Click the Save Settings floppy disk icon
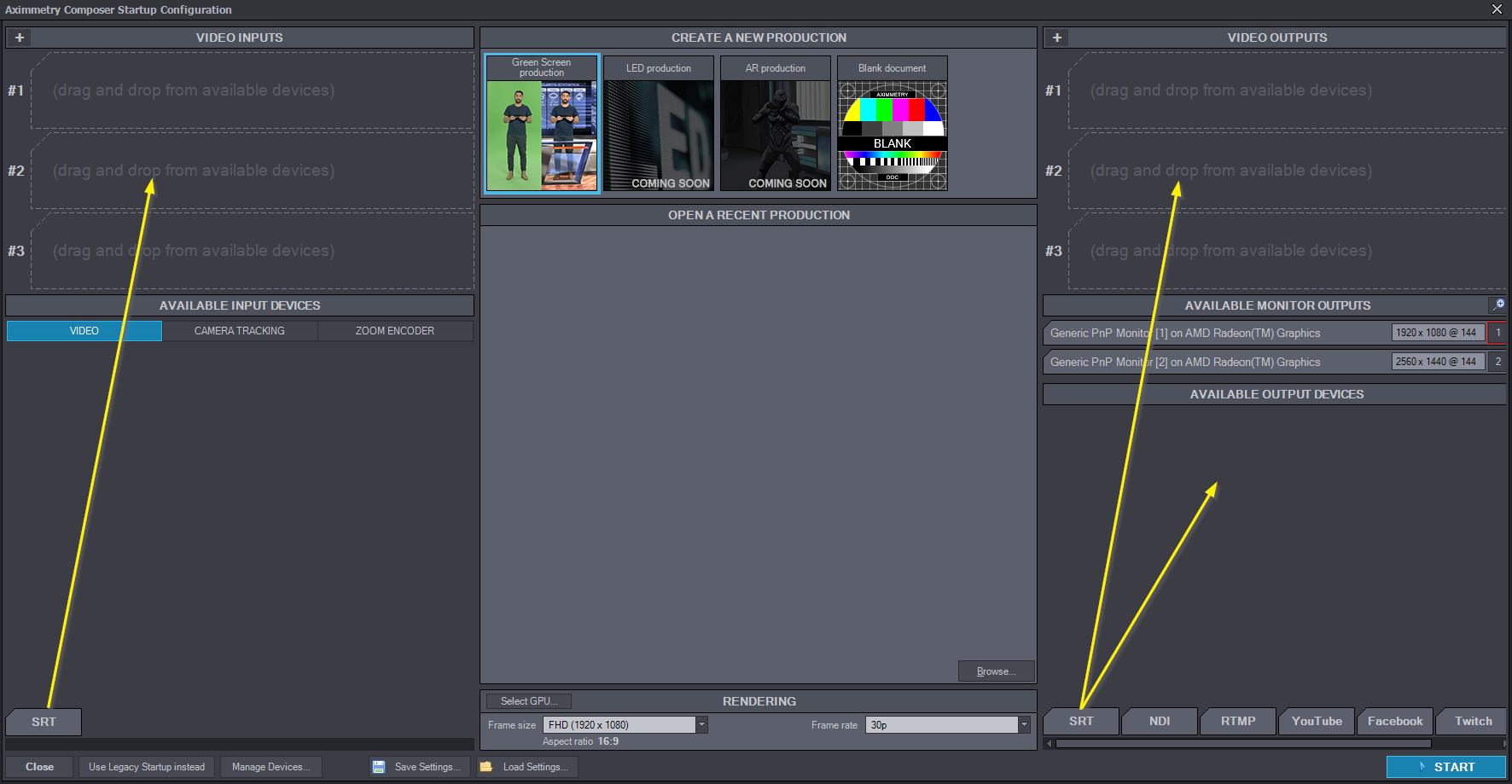Viewport: 1512px width, 784px height. coord(379,767)
